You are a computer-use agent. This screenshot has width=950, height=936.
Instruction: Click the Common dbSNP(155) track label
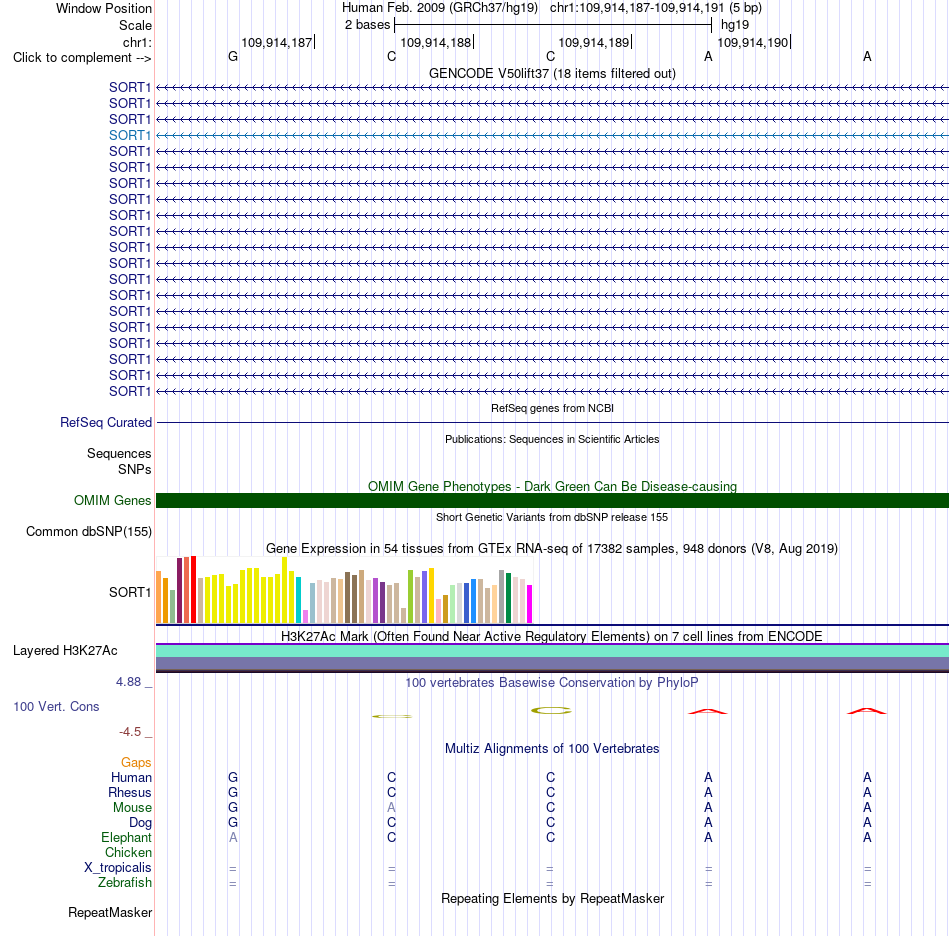89,531
